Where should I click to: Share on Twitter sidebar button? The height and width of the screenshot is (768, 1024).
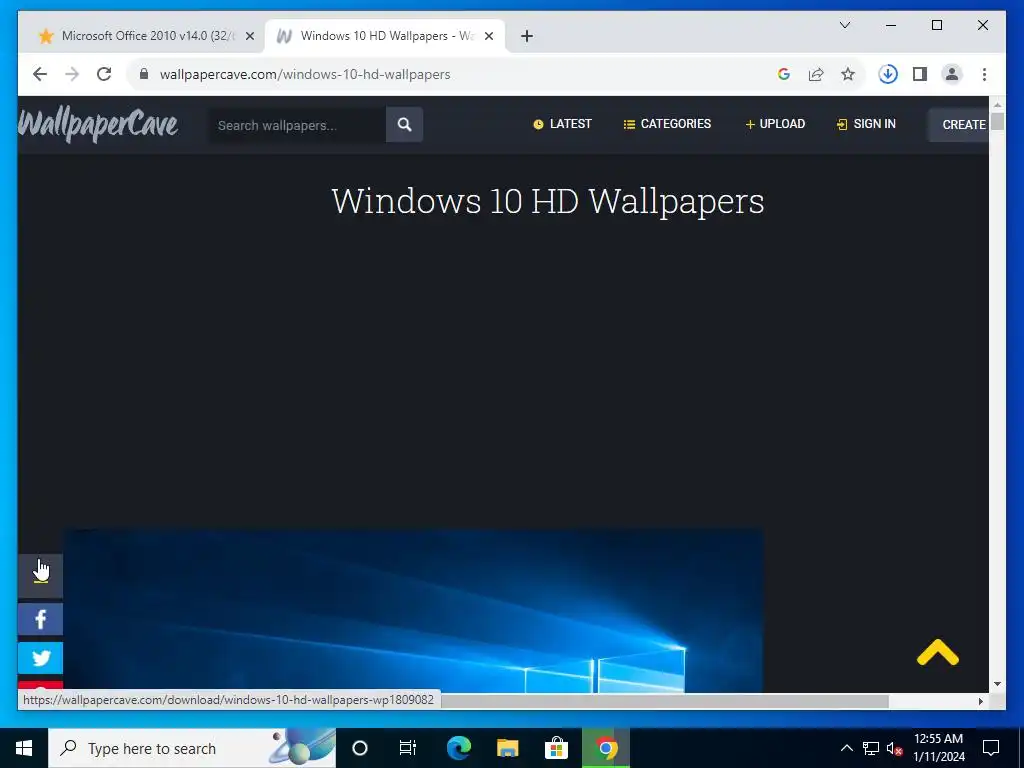(40, 658)
